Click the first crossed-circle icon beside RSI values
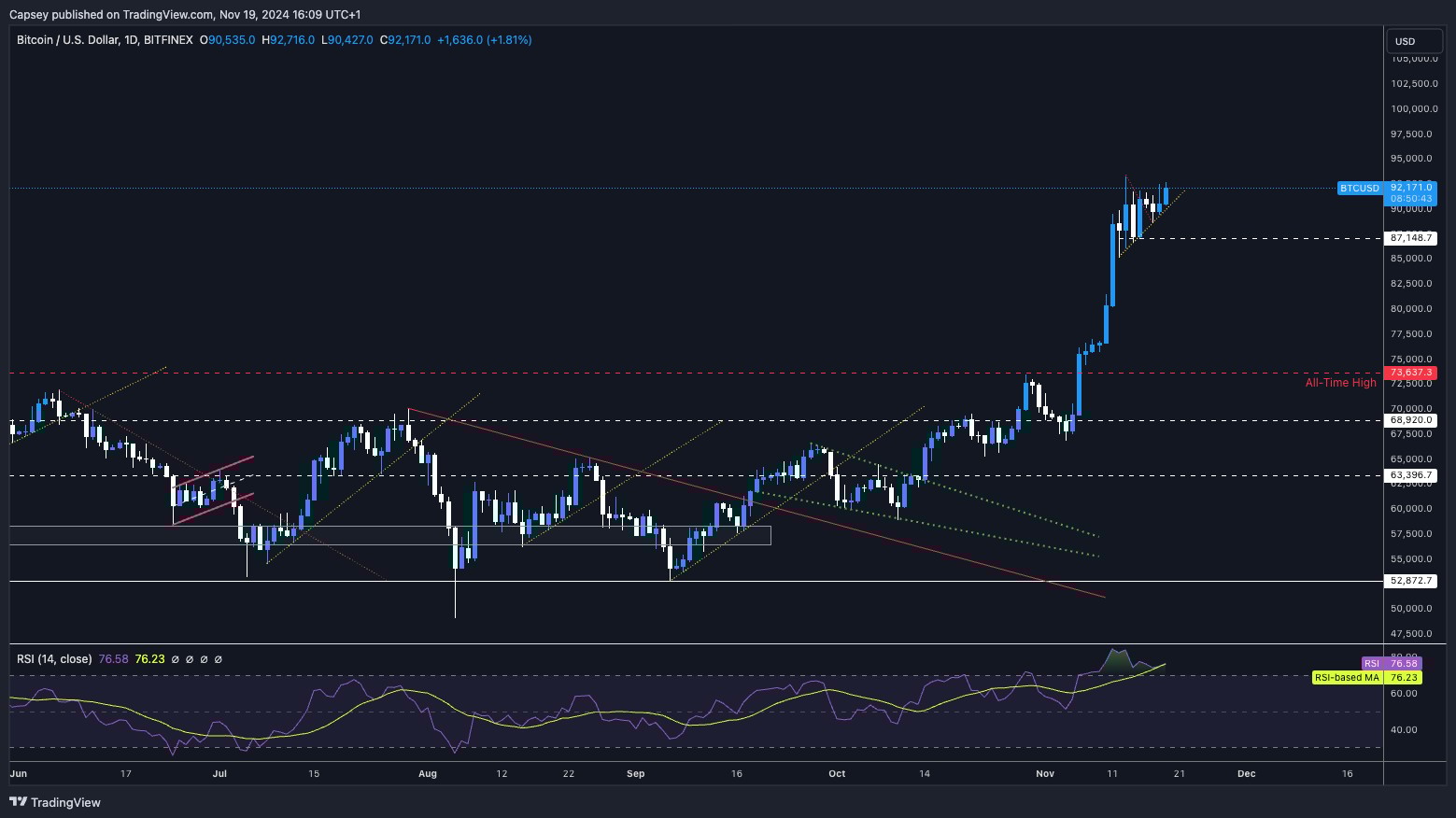The height and width of the screenshot is (818, 1456). tap(177, 658)
